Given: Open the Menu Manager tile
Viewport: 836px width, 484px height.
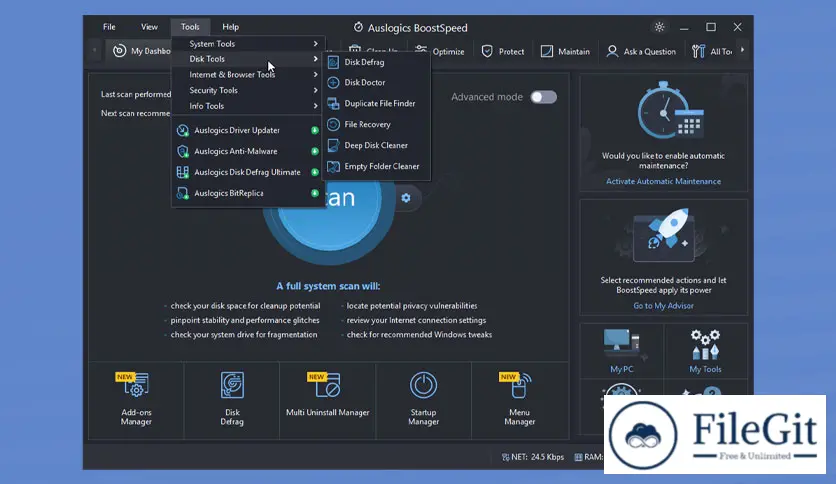Looking at the screenshot, I should point(519,400).
